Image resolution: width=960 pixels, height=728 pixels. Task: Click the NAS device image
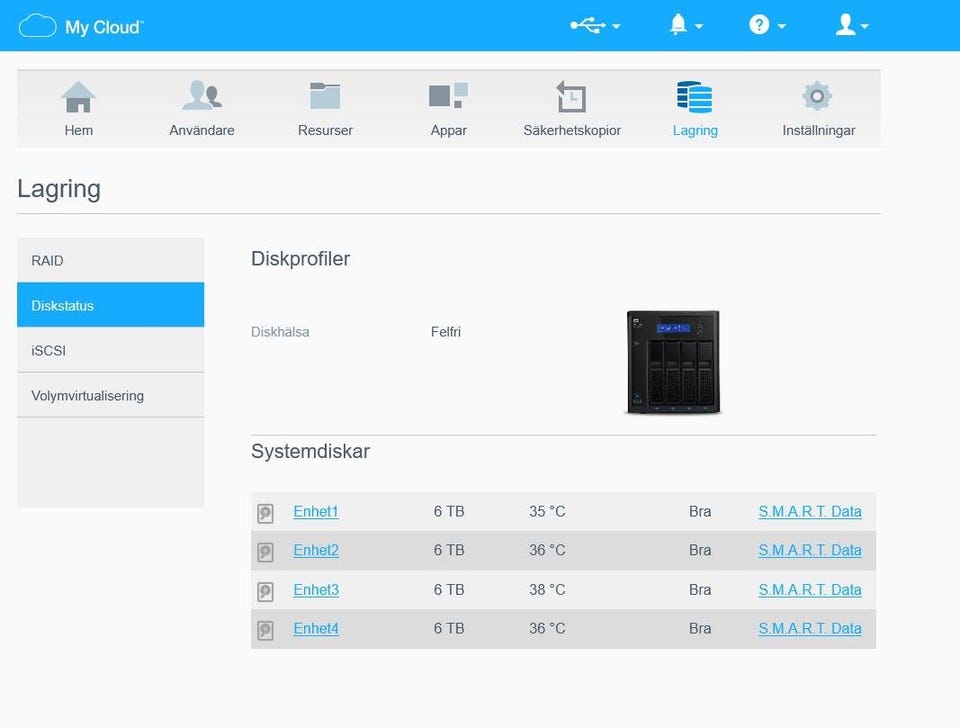coord(672,362)
